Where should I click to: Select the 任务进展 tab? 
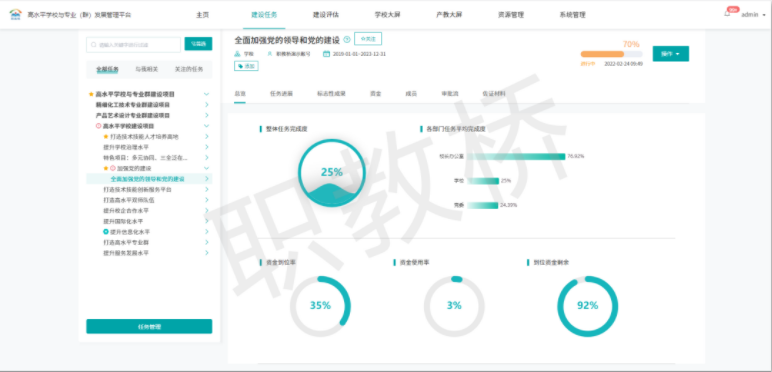(x=281, y=93)
